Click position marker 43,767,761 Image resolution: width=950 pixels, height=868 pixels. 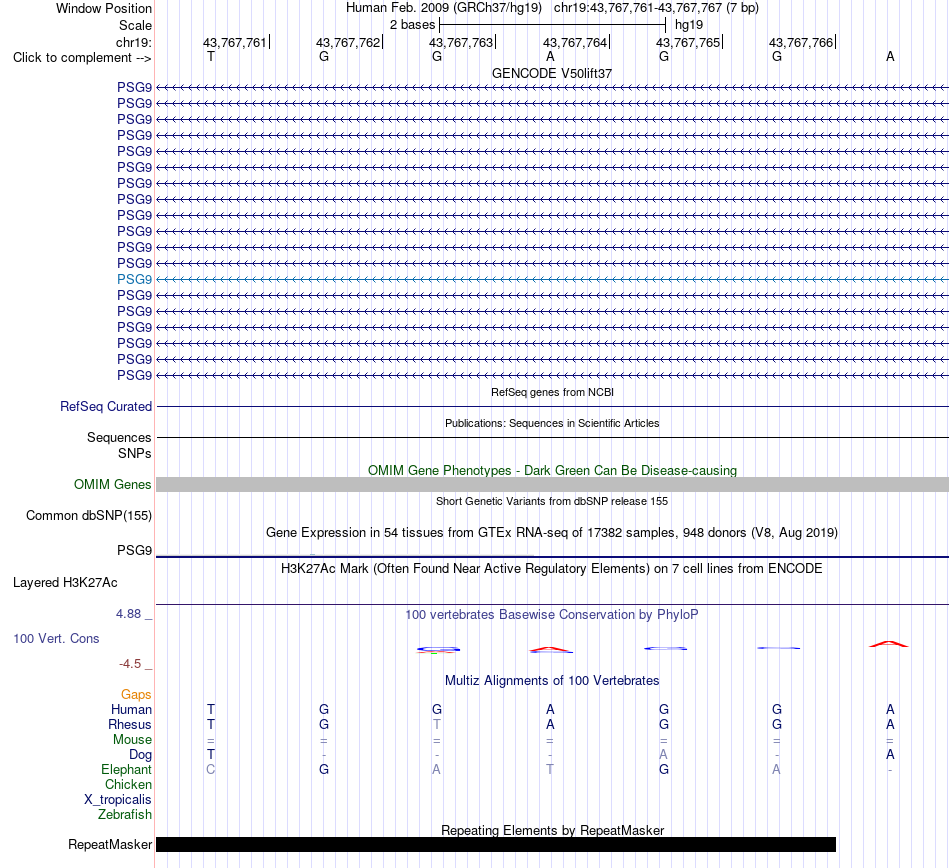pos(235,42)
